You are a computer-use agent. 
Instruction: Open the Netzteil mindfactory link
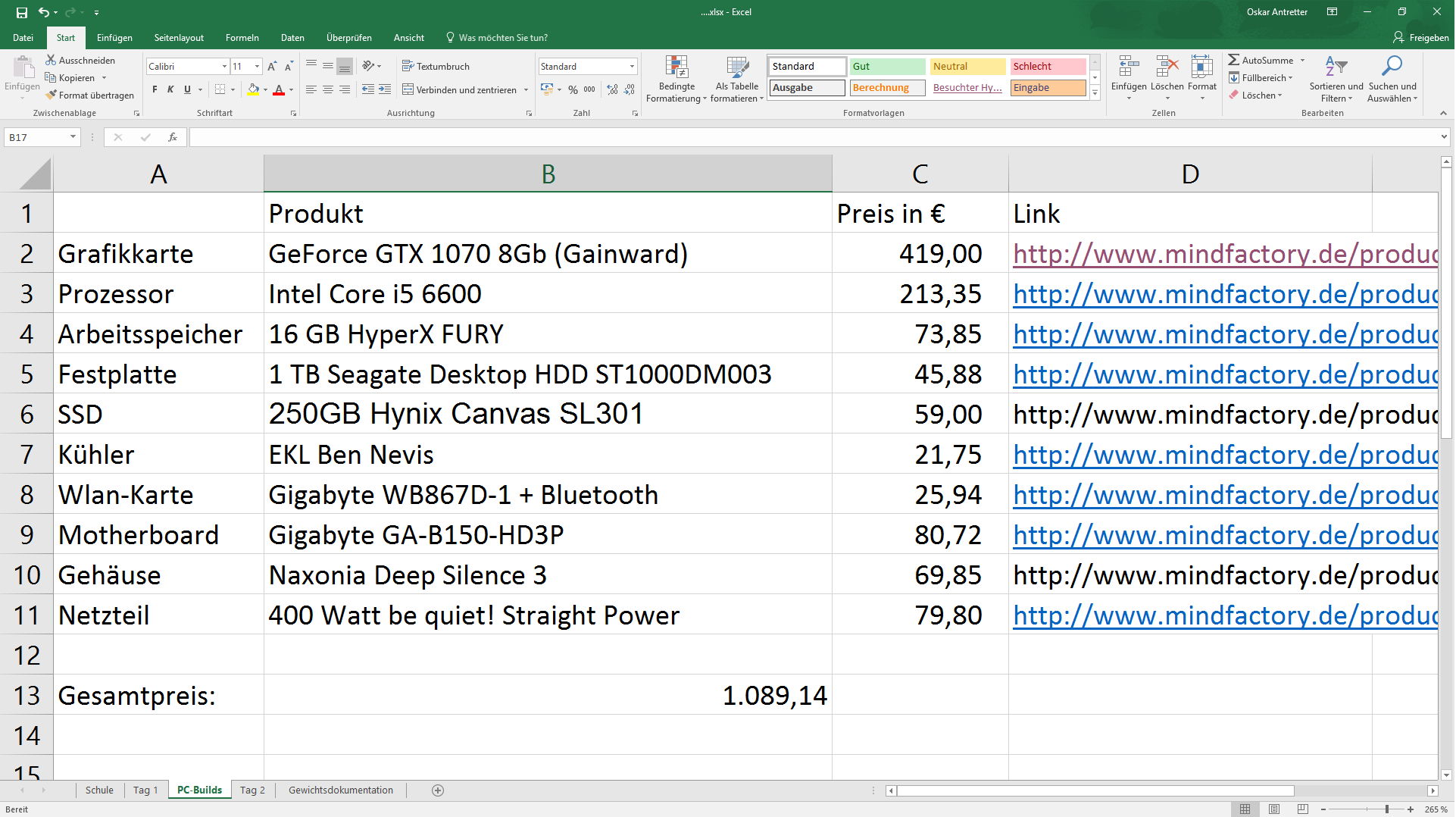(x=1225, y=615)
